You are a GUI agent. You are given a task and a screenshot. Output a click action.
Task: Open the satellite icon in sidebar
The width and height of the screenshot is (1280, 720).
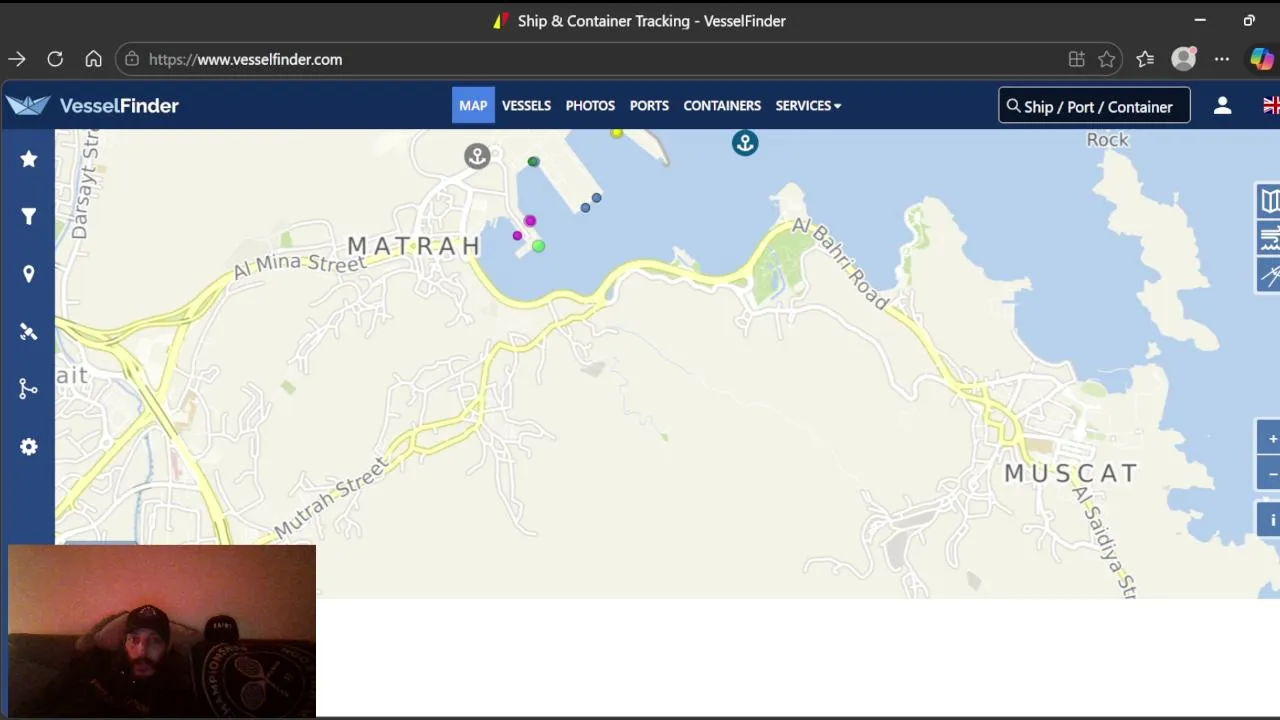(29, 332)
